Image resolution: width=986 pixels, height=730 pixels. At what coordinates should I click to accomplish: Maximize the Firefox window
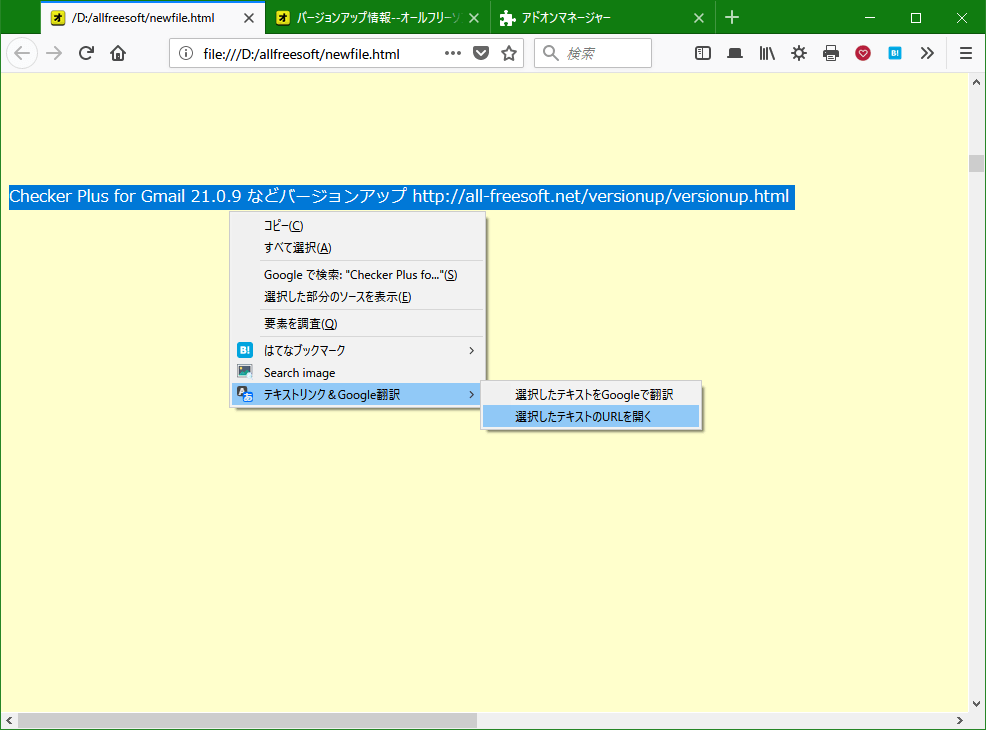(x=916, y=18)
